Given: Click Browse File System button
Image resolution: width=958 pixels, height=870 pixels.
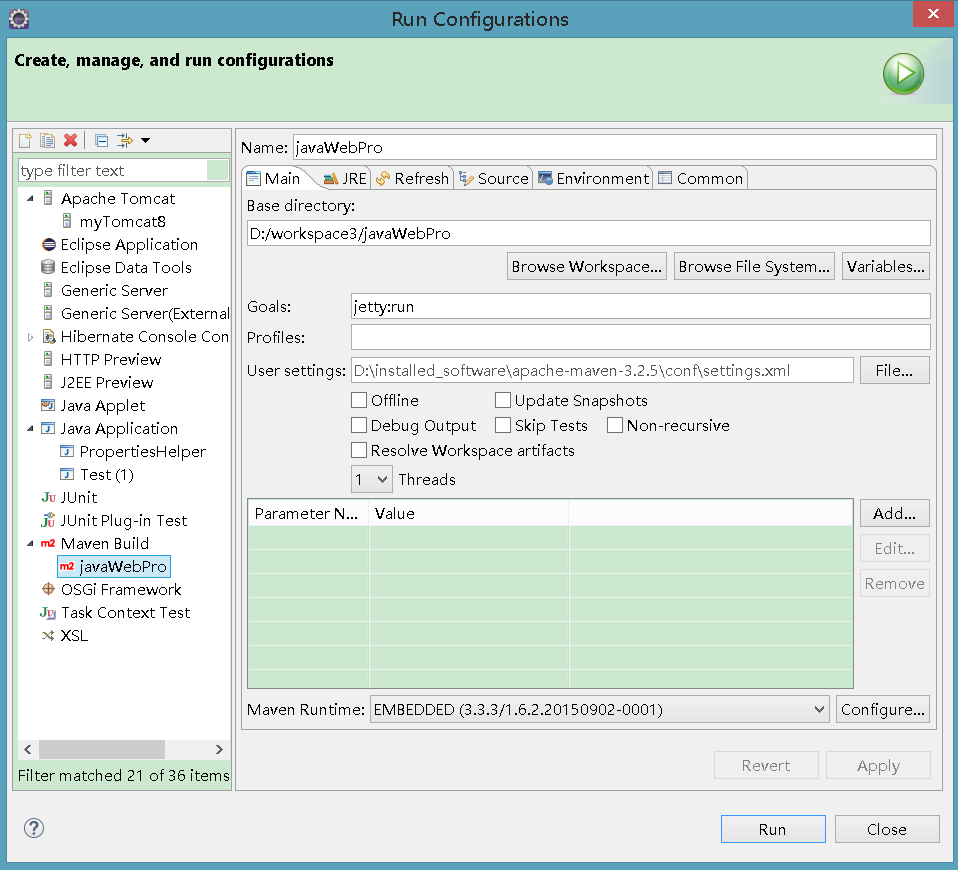Looking at the screenshot, I should (x=754, y=266).
